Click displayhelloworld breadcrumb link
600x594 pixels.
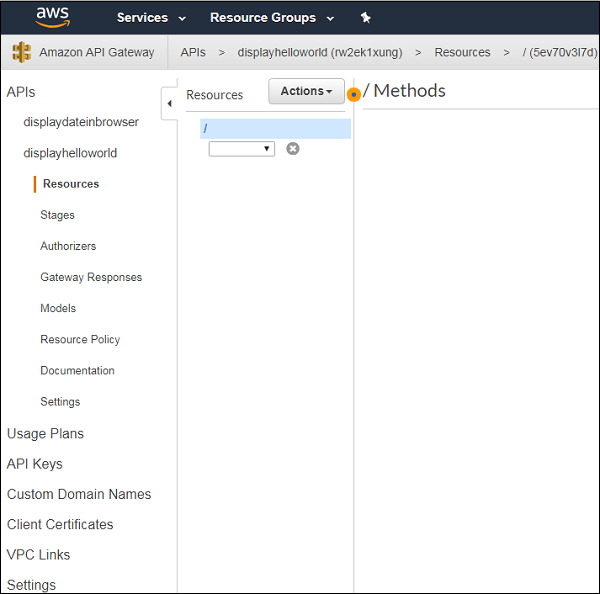point(319,52)
